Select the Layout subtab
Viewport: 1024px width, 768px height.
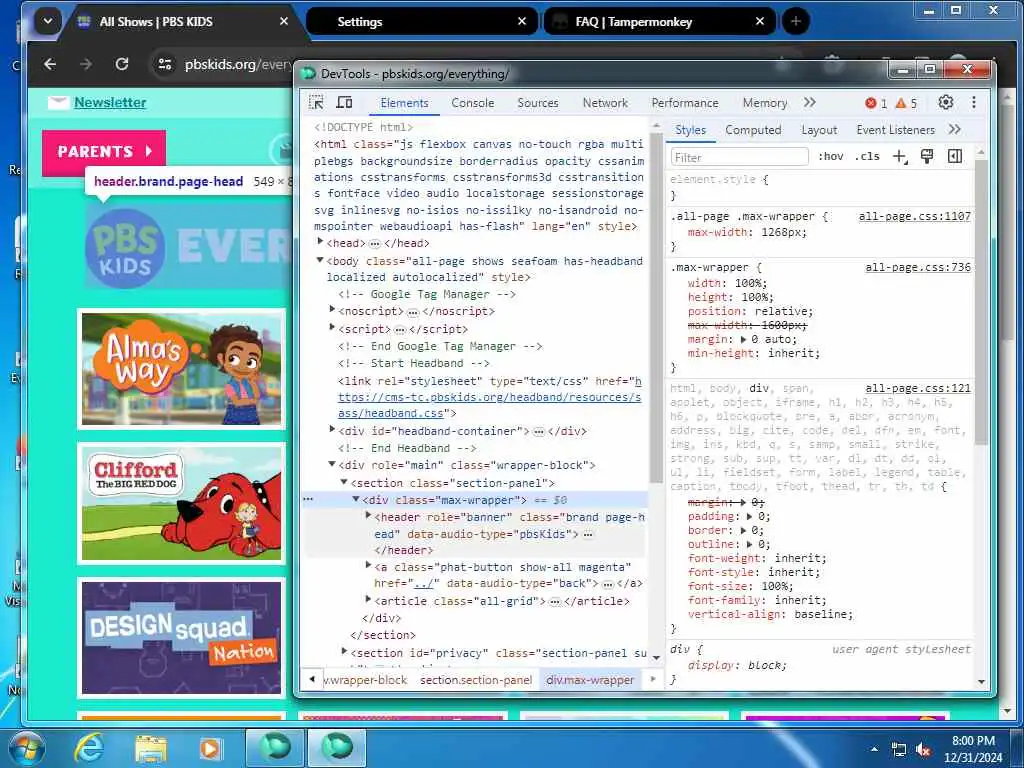point(819,130)
